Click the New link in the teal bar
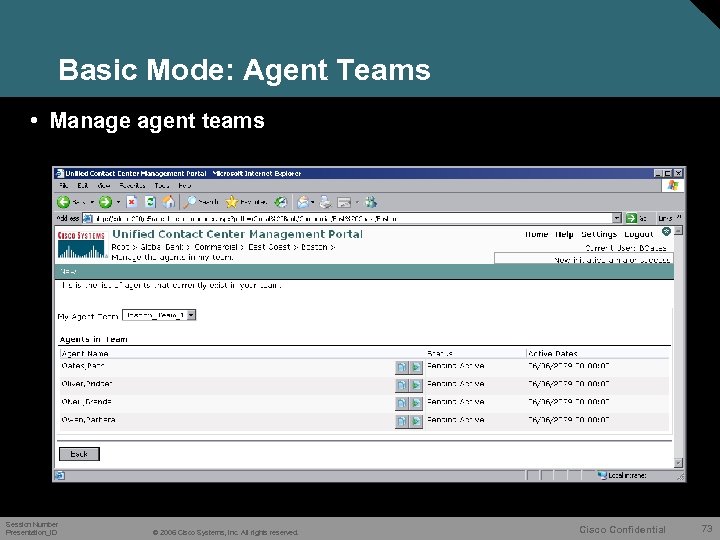Image resolution: width=720 pixels, height=540 pixels. [68, 271]
